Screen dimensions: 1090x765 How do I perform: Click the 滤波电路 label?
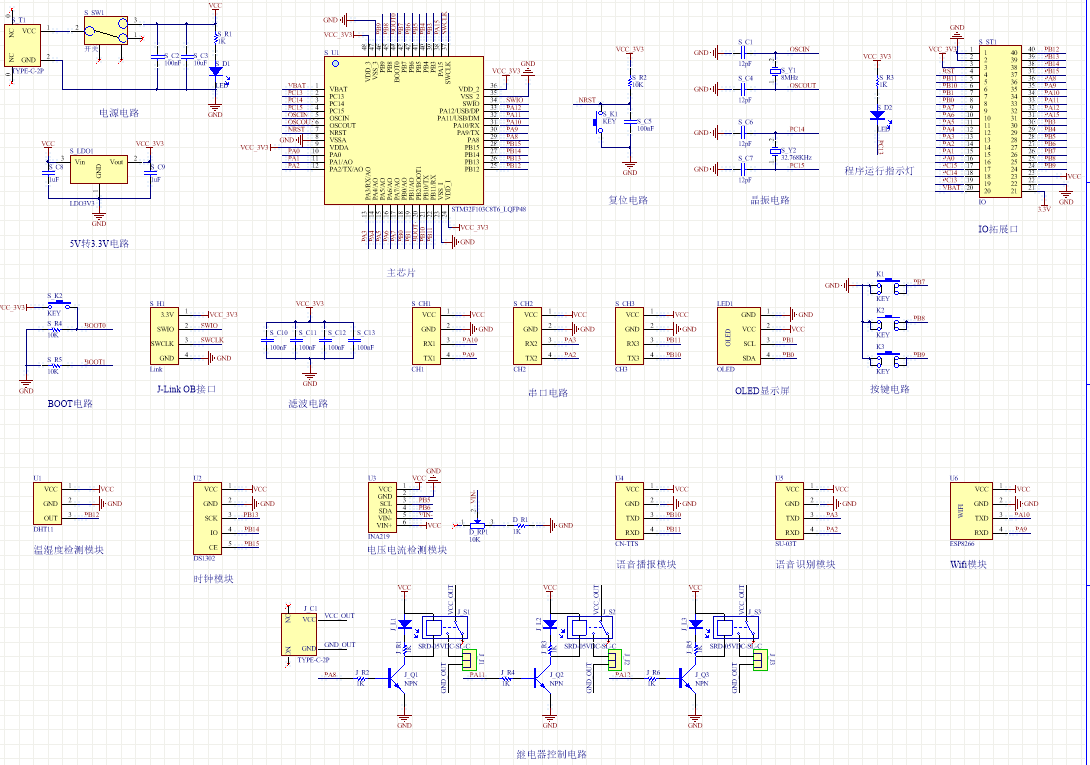point(308,403)
